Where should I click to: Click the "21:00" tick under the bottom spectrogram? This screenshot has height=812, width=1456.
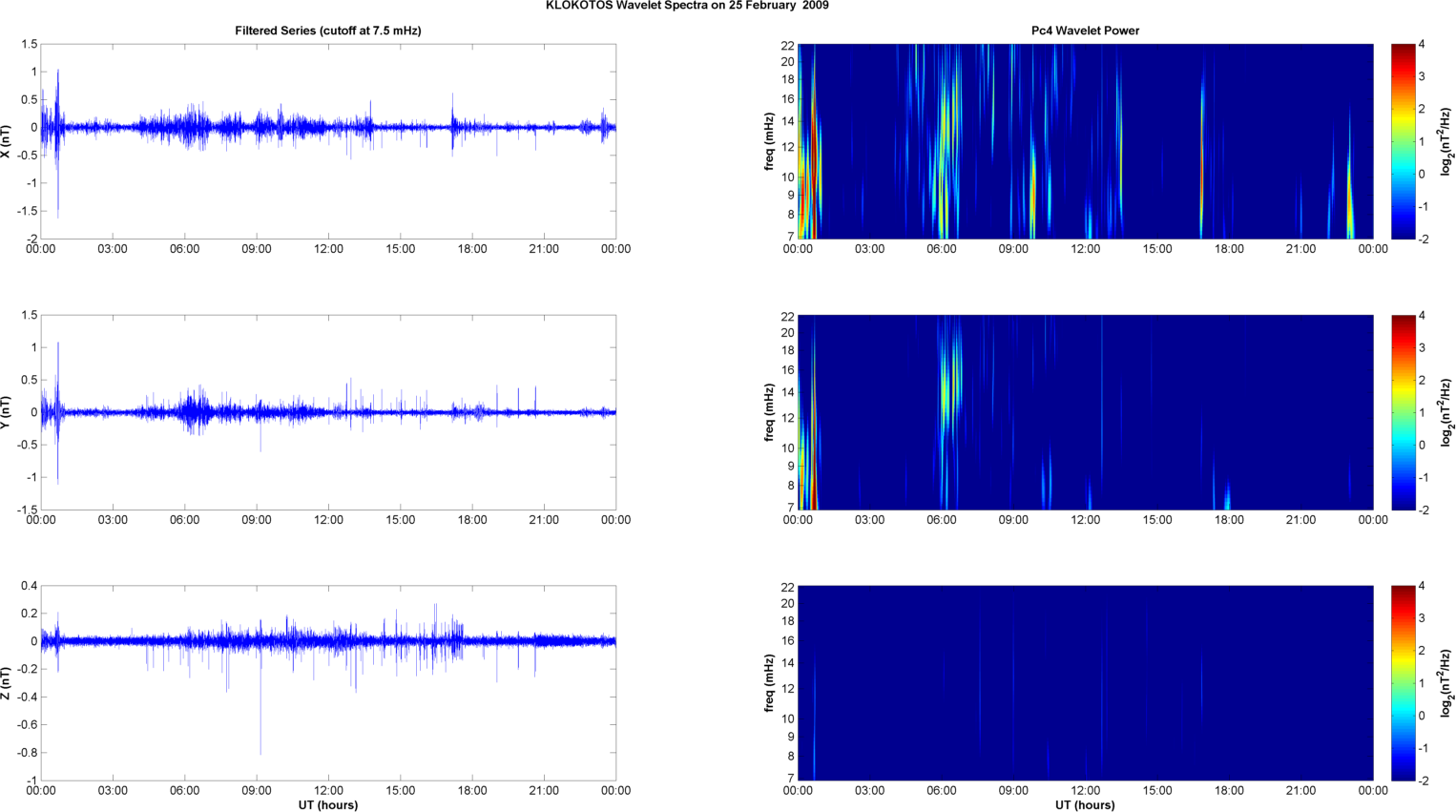[1301, 791]
